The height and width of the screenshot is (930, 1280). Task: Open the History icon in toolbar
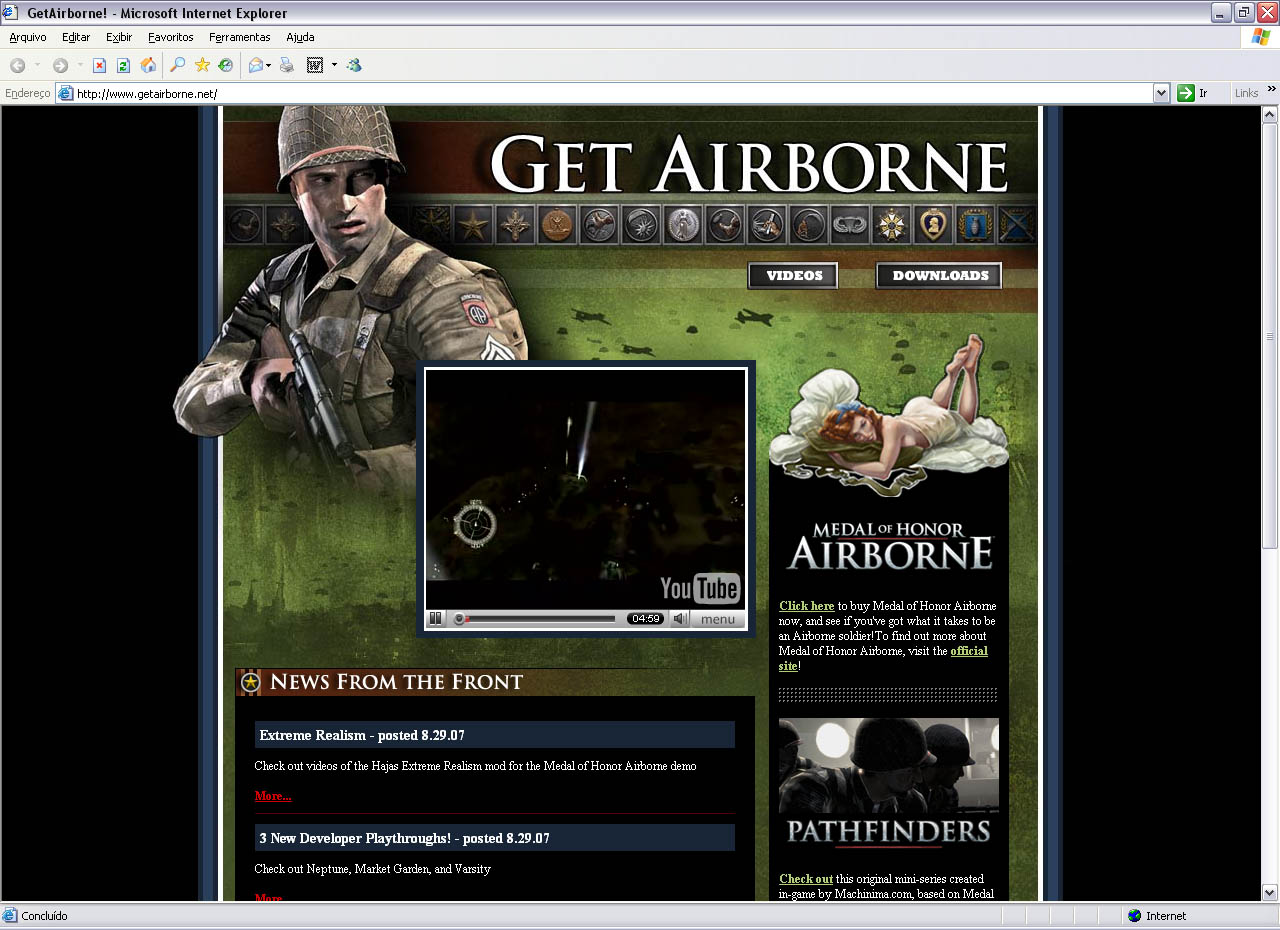226,65
